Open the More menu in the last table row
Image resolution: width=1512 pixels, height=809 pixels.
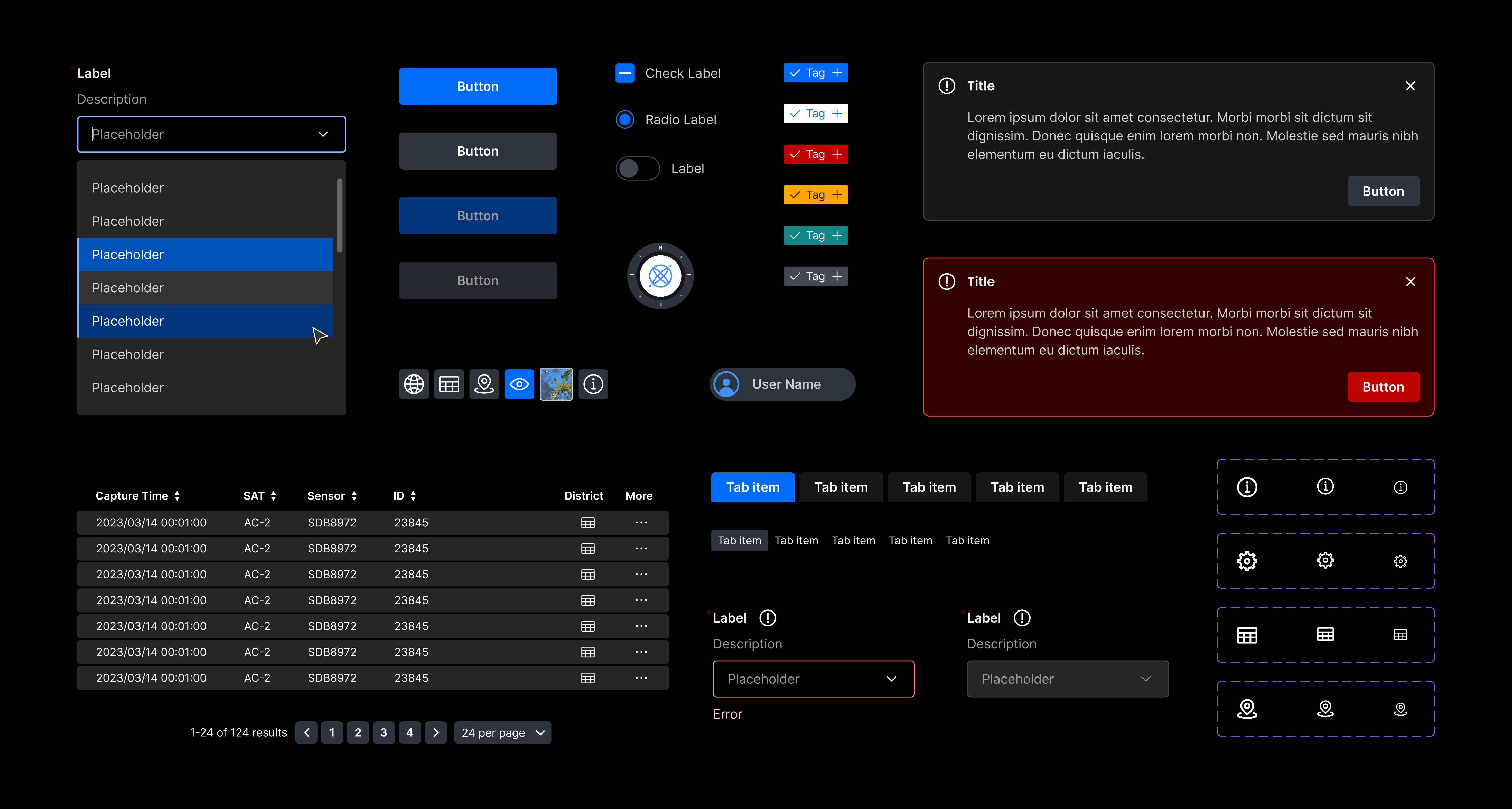point(641,678)
